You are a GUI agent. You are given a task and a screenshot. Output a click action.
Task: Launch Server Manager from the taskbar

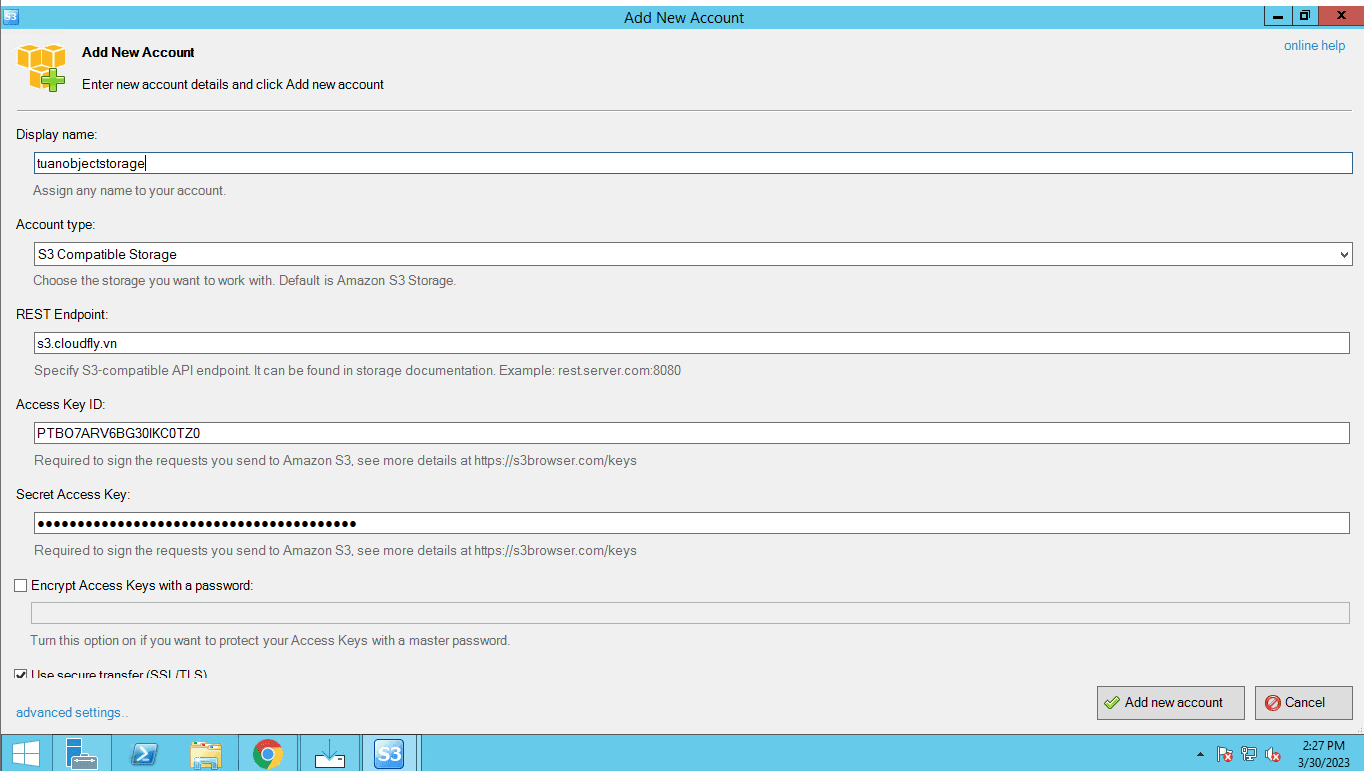82,753
